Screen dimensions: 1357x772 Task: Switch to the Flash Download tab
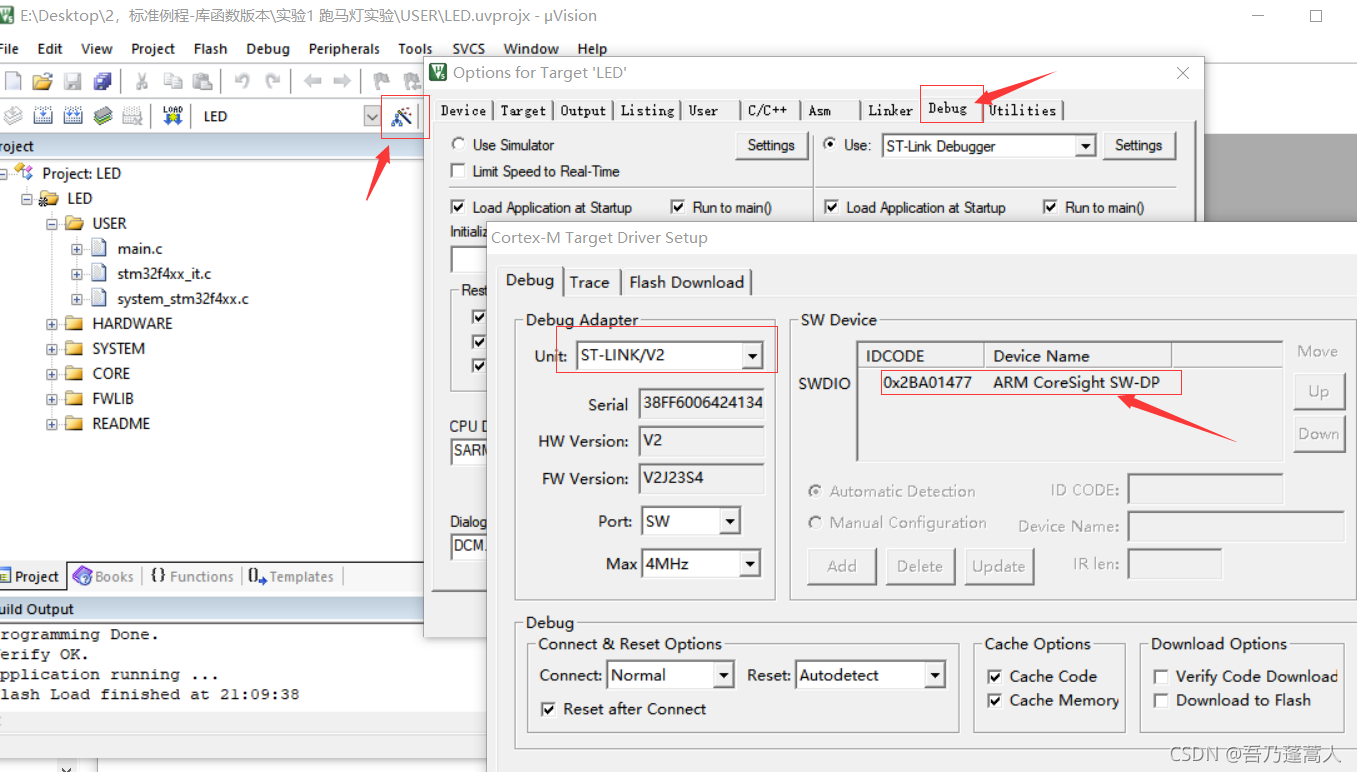[687, 282]
